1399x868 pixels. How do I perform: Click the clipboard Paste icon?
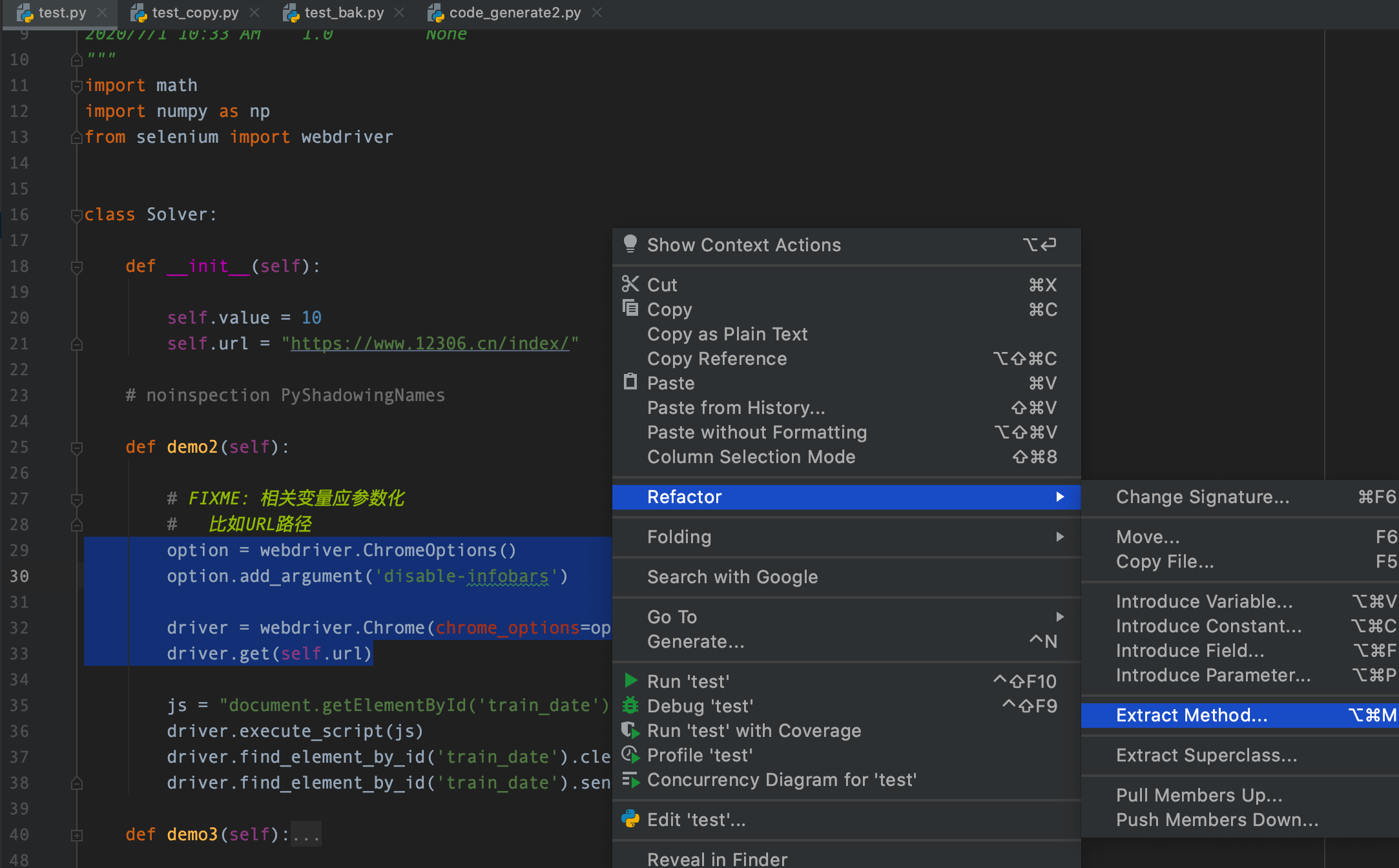pos(630,382)
